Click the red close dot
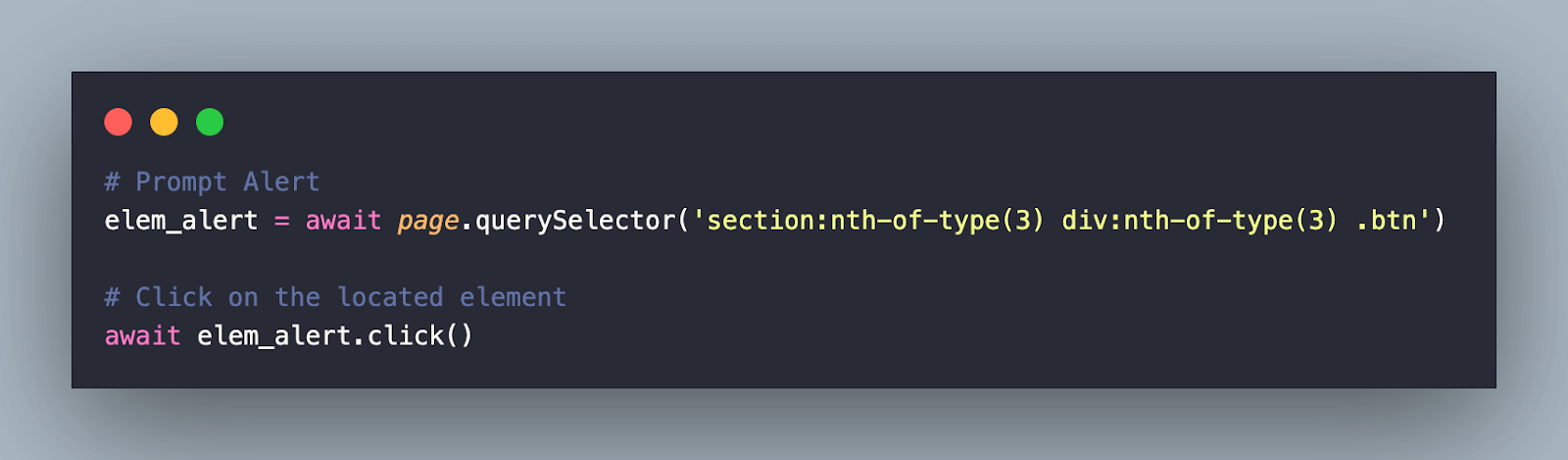 [119, 123]
